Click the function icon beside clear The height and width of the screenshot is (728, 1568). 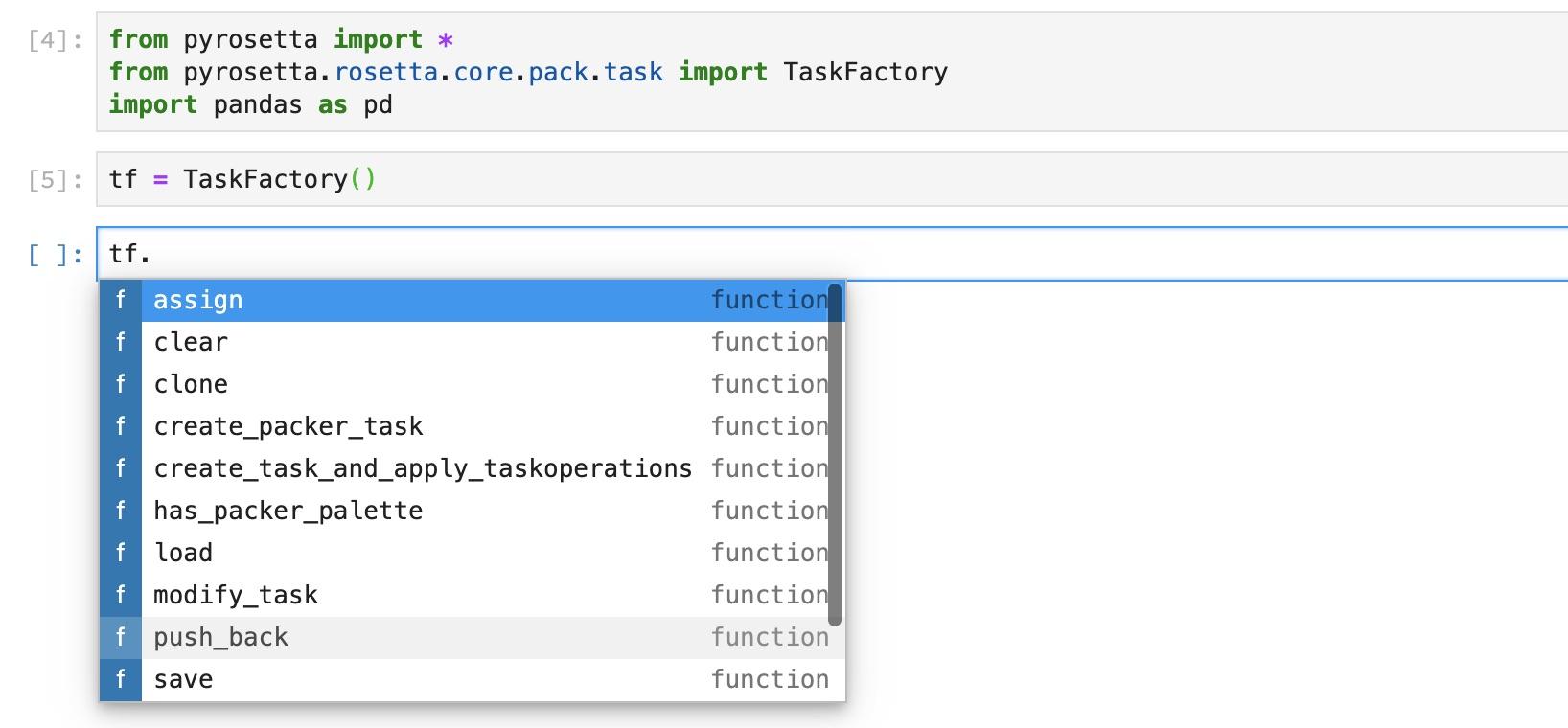coord(121,343)
